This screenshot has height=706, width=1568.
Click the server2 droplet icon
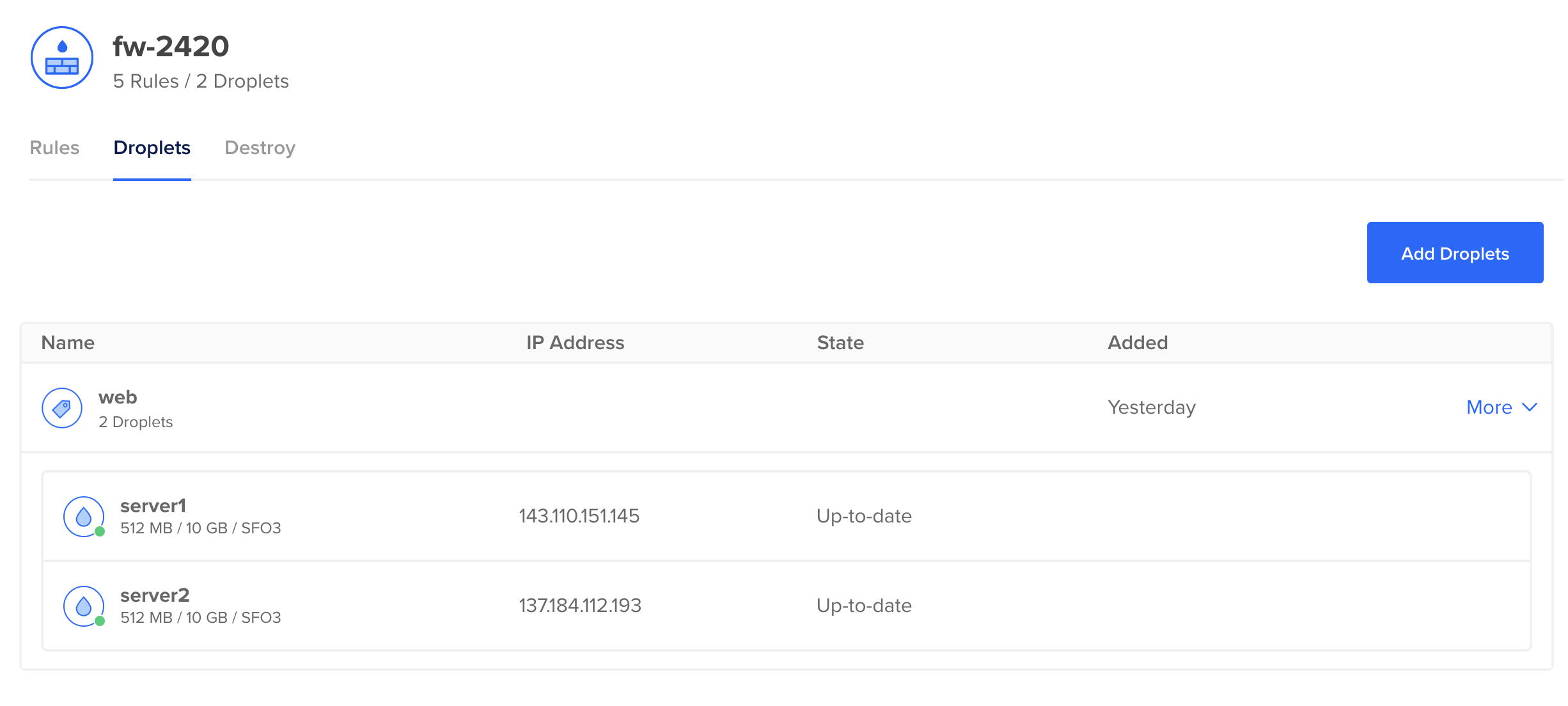84,606
